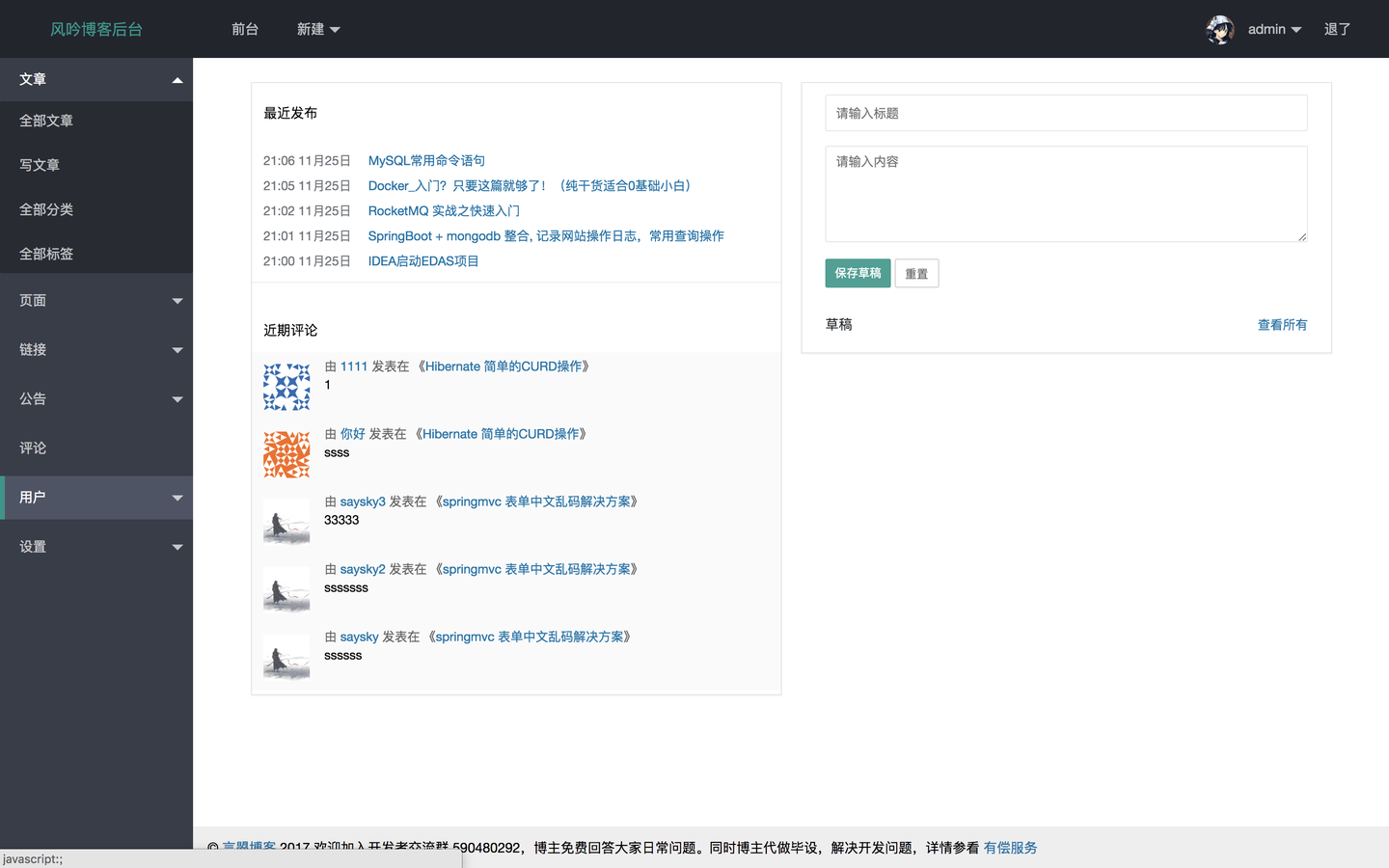Image resolution: width=1389 pixels, height=868 pixels.
Task: Collapse the 文章 sidebar section
Action: click(x=96, y=79)
